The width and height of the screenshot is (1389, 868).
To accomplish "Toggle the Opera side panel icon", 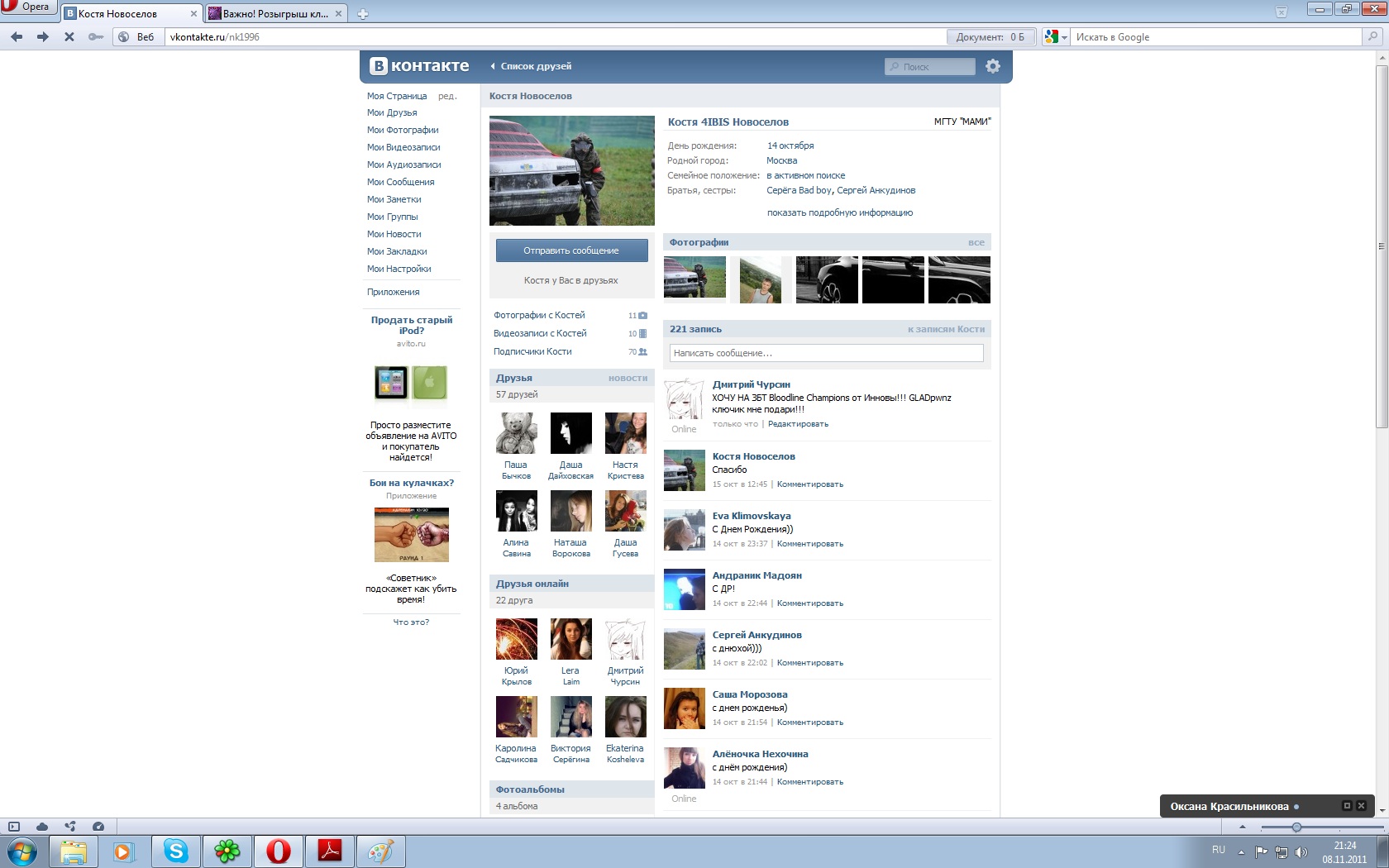I will point(14,827).
